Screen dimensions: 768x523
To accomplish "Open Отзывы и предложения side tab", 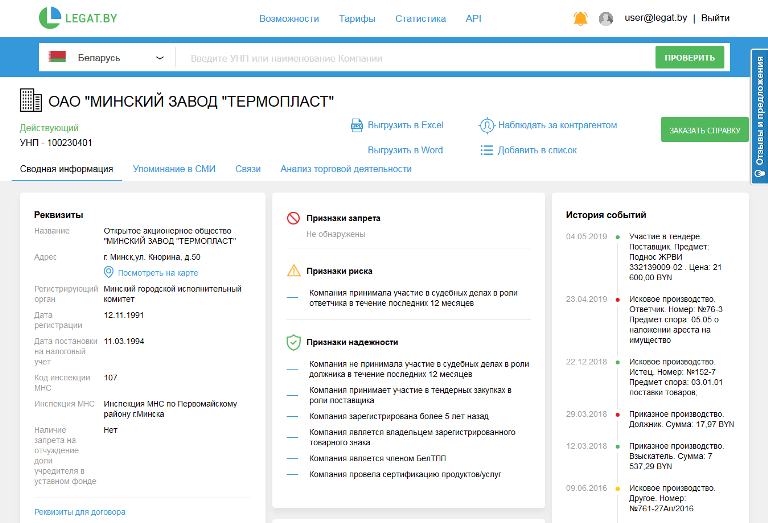I will pos(760,117).
